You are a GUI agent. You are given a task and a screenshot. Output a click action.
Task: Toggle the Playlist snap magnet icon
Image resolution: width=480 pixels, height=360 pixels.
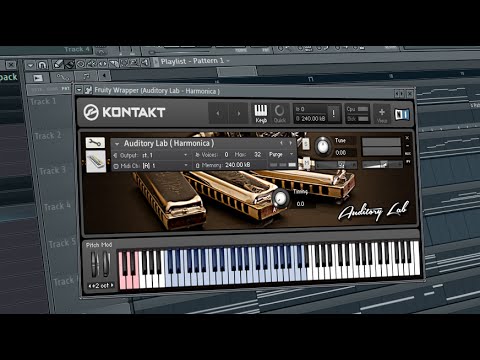pos(42,65)
